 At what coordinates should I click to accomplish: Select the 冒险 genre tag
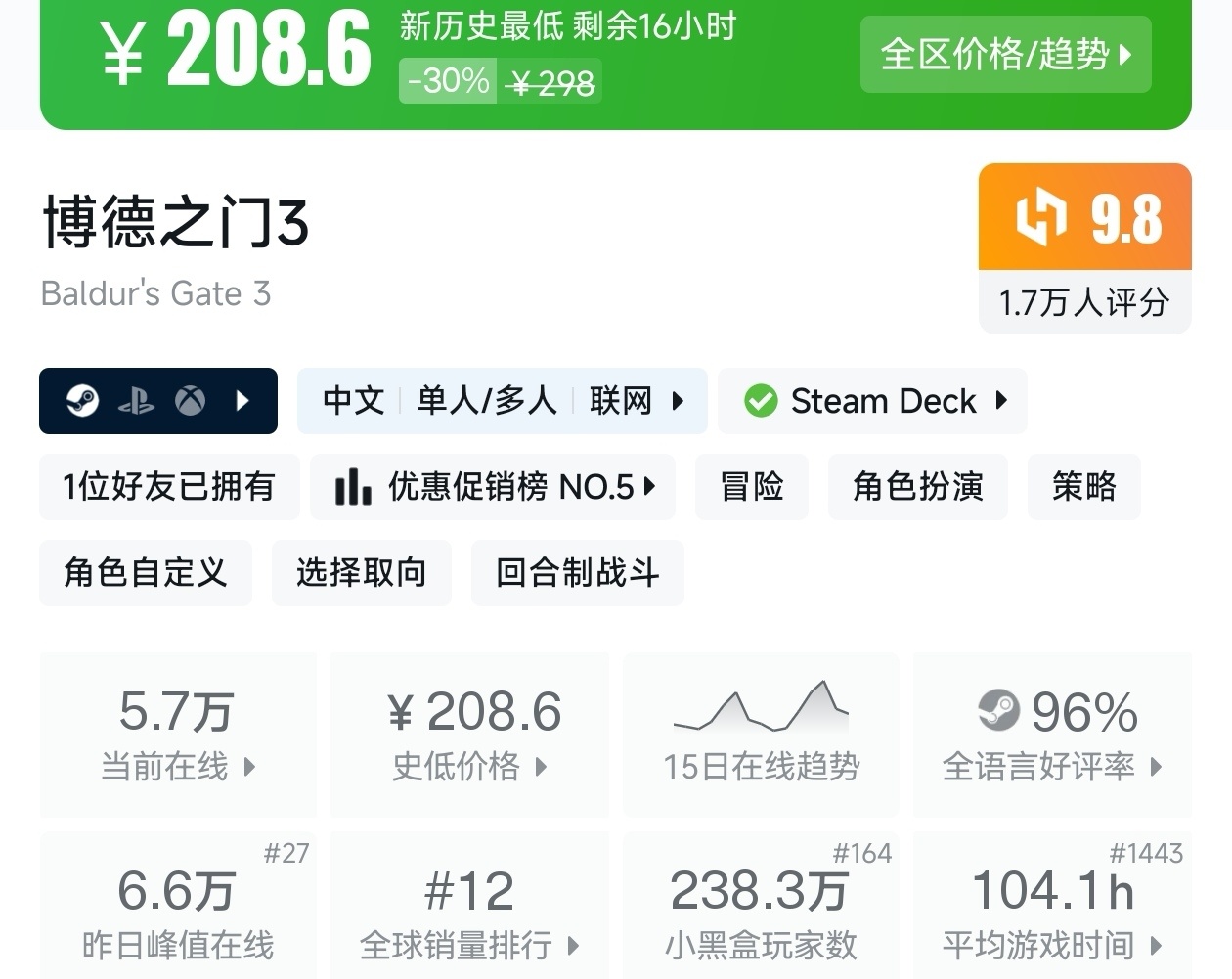click(x=752, y=487)
